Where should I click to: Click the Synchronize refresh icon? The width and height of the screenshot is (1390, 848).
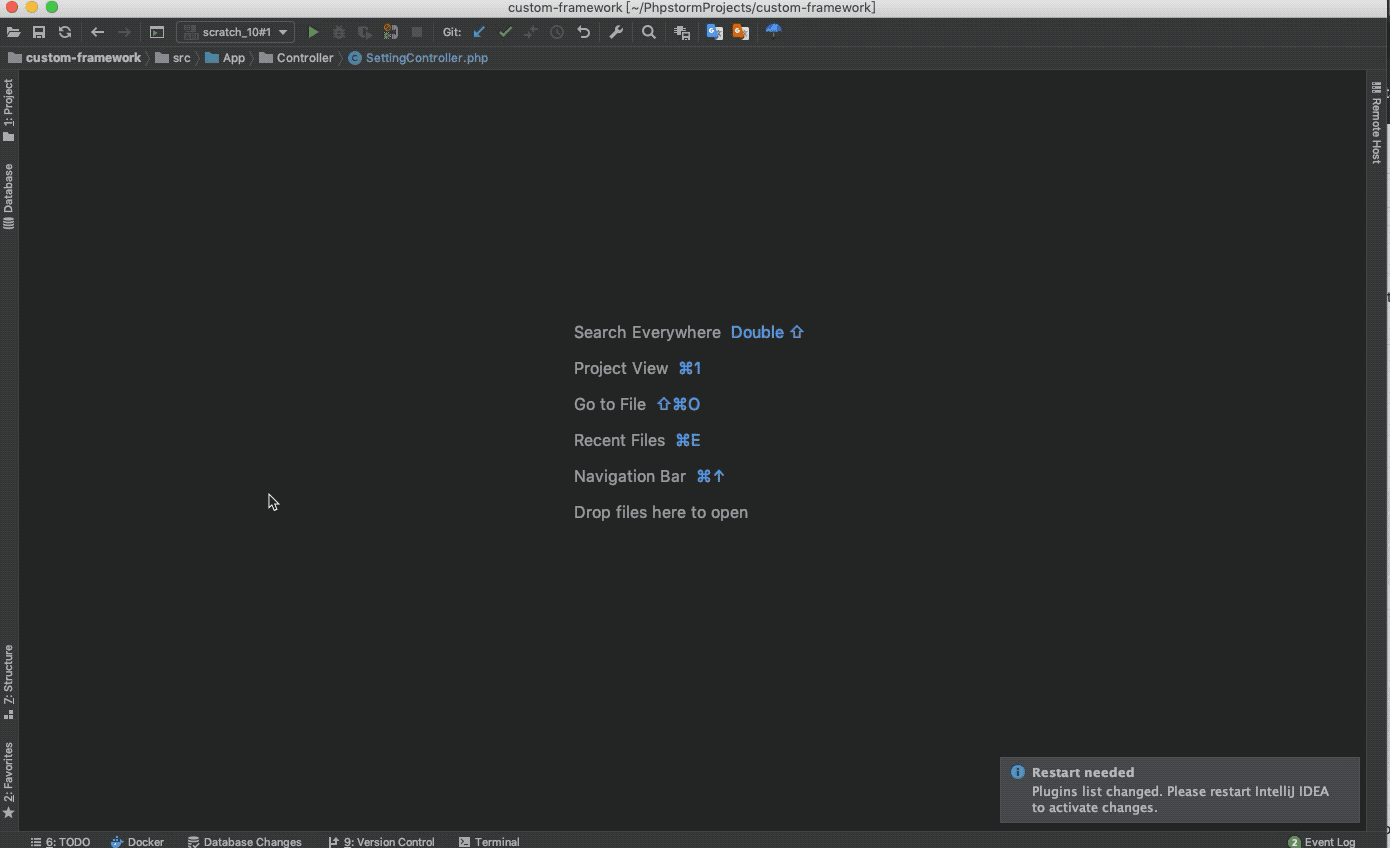(x=65, y=32)
